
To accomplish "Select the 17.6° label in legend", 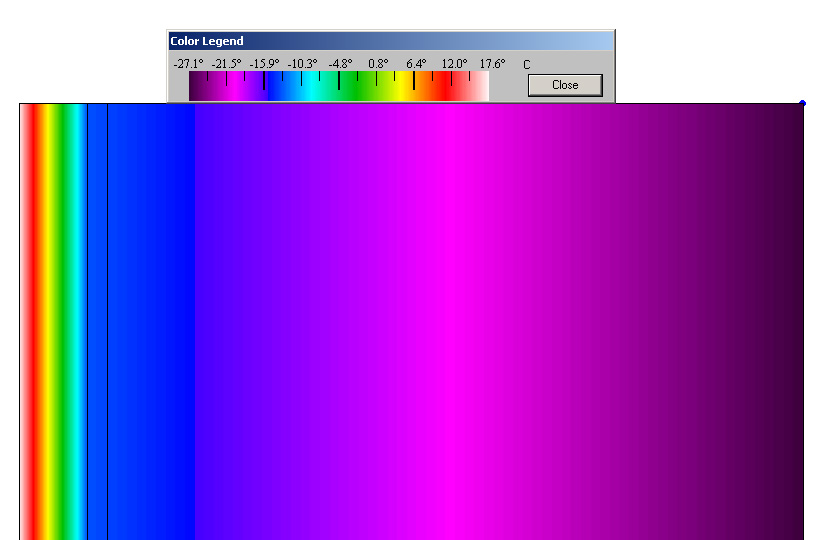I will (x=492, y=64).
